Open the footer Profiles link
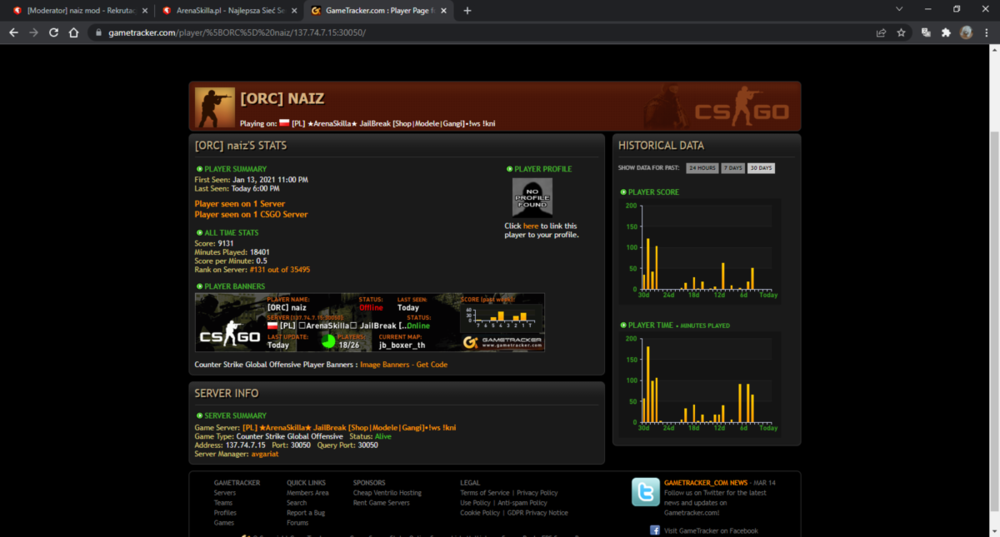This screenshot has height=537, width=1000. 225,513
